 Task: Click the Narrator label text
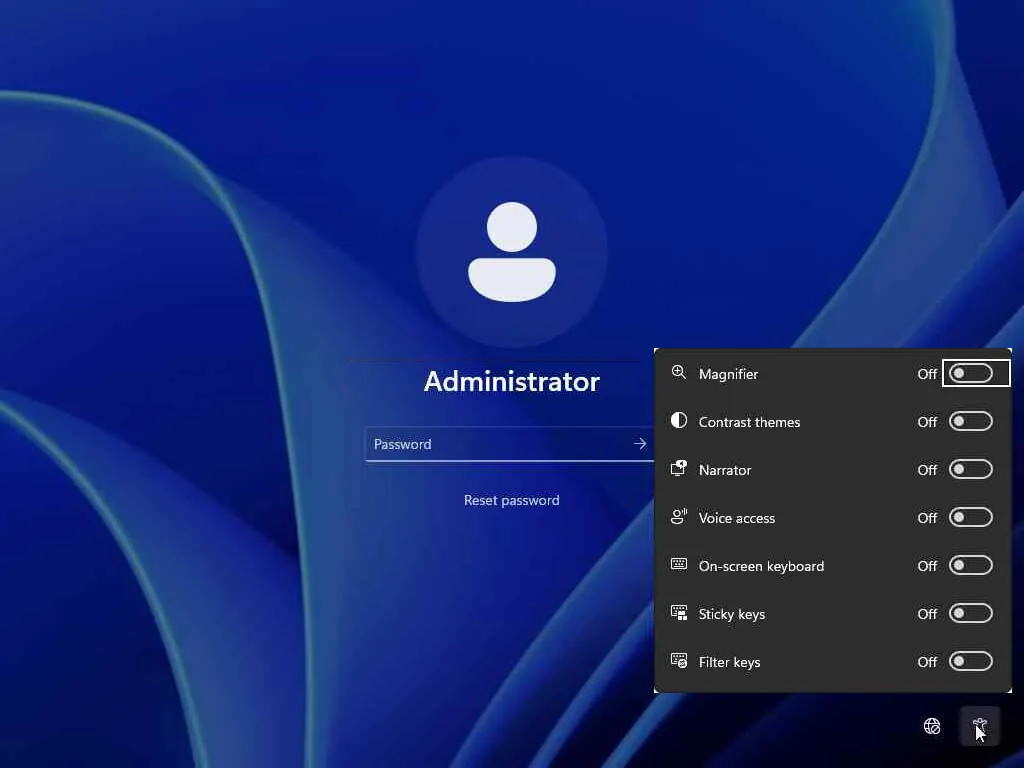725,470
